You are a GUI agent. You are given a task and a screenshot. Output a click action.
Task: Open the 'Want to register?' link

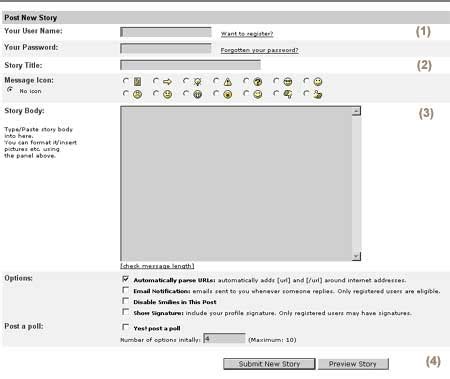coord(247,34)
